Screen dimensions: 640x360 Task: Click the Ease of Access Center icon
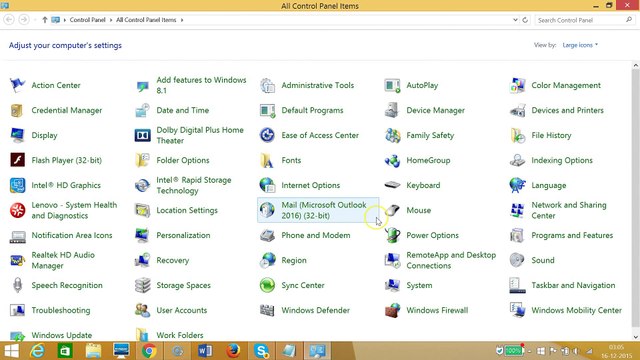coord(267,135)
